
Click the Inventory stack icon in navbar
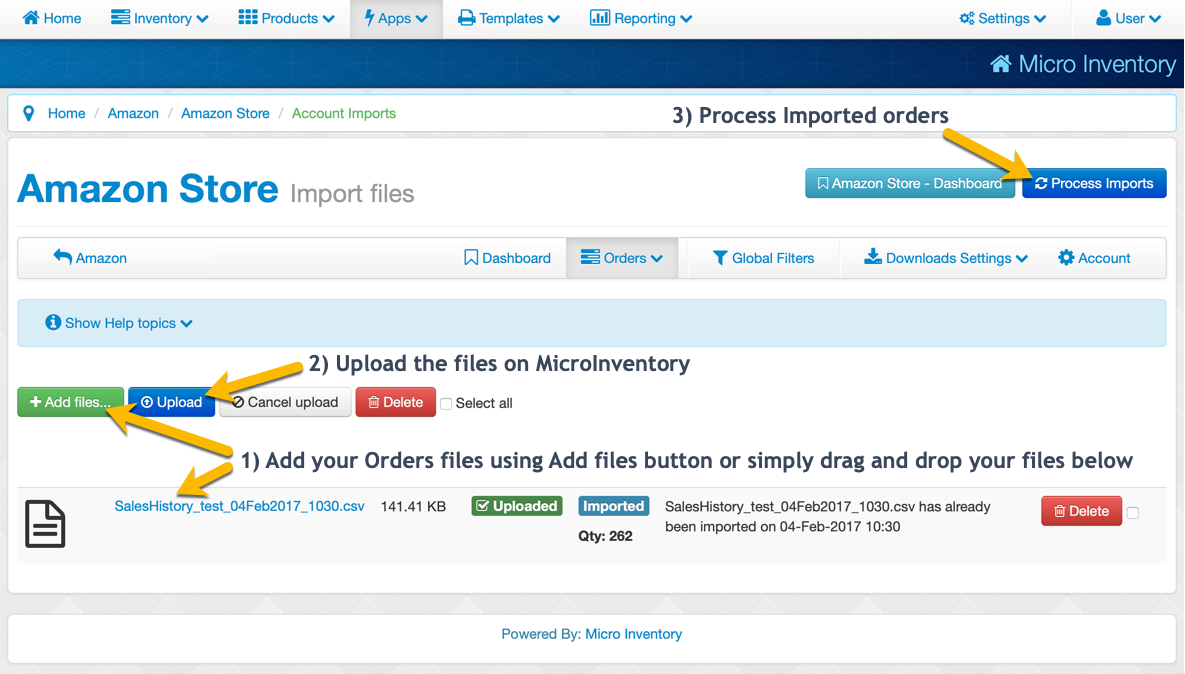pyautogui.click(x=120, y=17)
